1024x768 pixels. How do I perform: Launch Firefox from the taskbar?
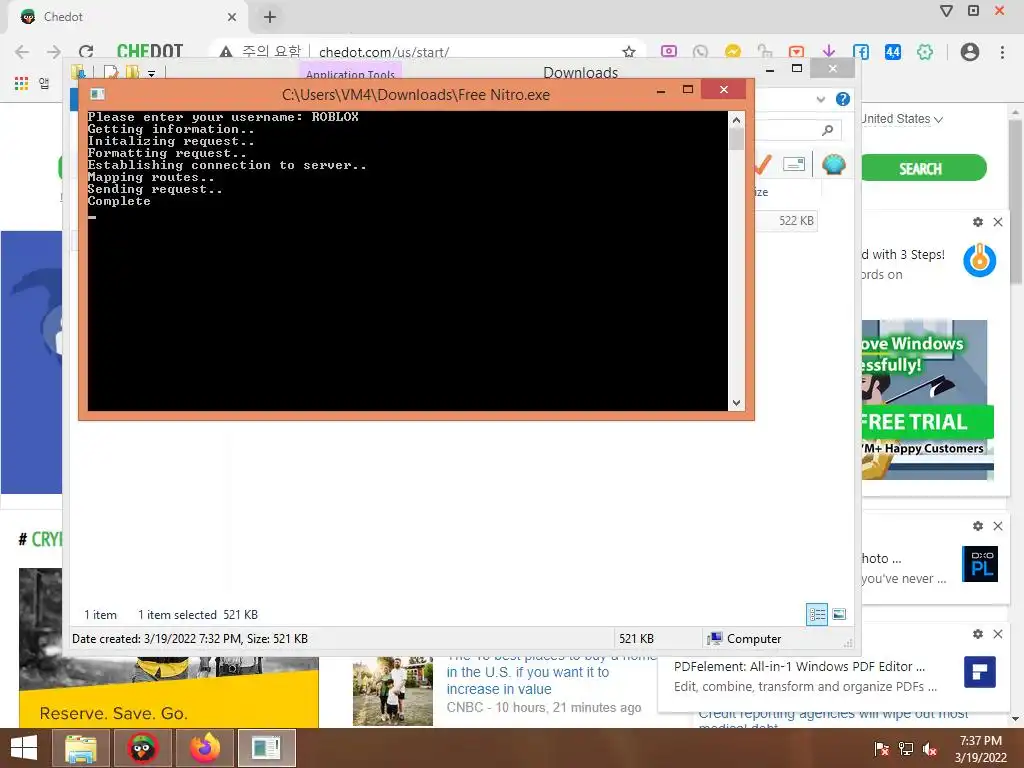click(x=204, y=748)
